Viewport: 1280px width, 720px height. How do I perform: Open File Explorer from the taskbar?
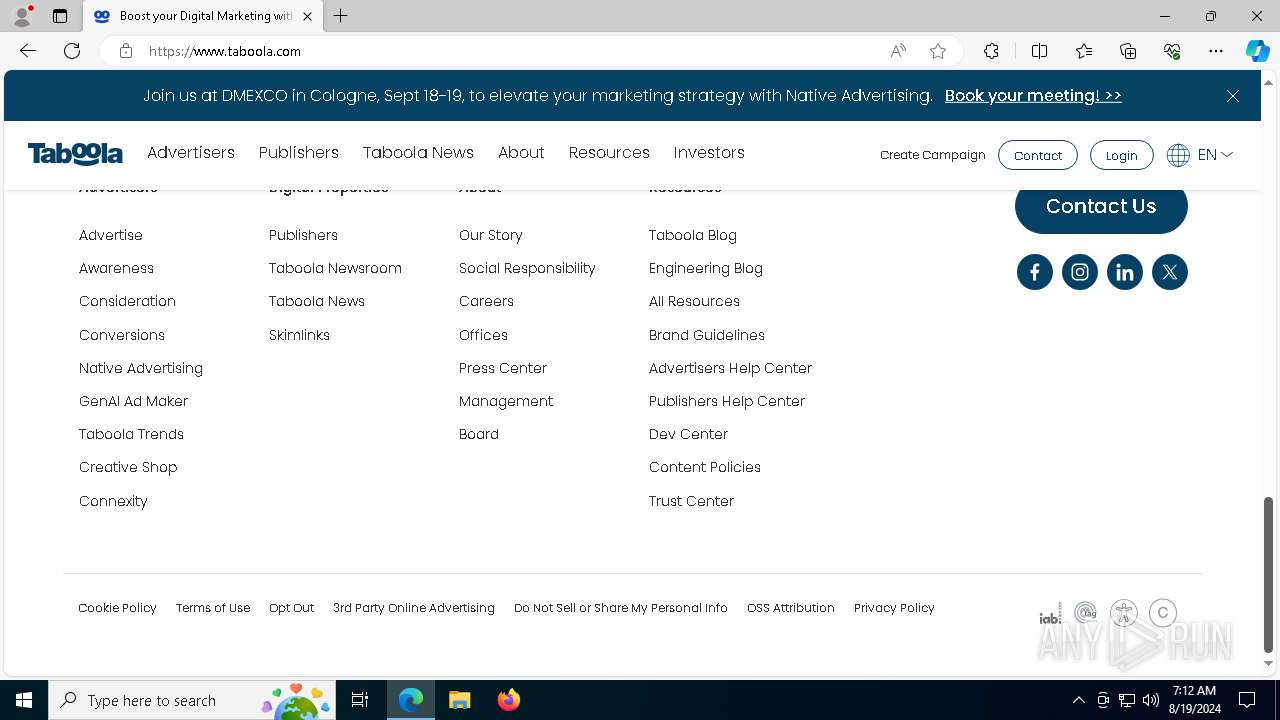point(459,700)
